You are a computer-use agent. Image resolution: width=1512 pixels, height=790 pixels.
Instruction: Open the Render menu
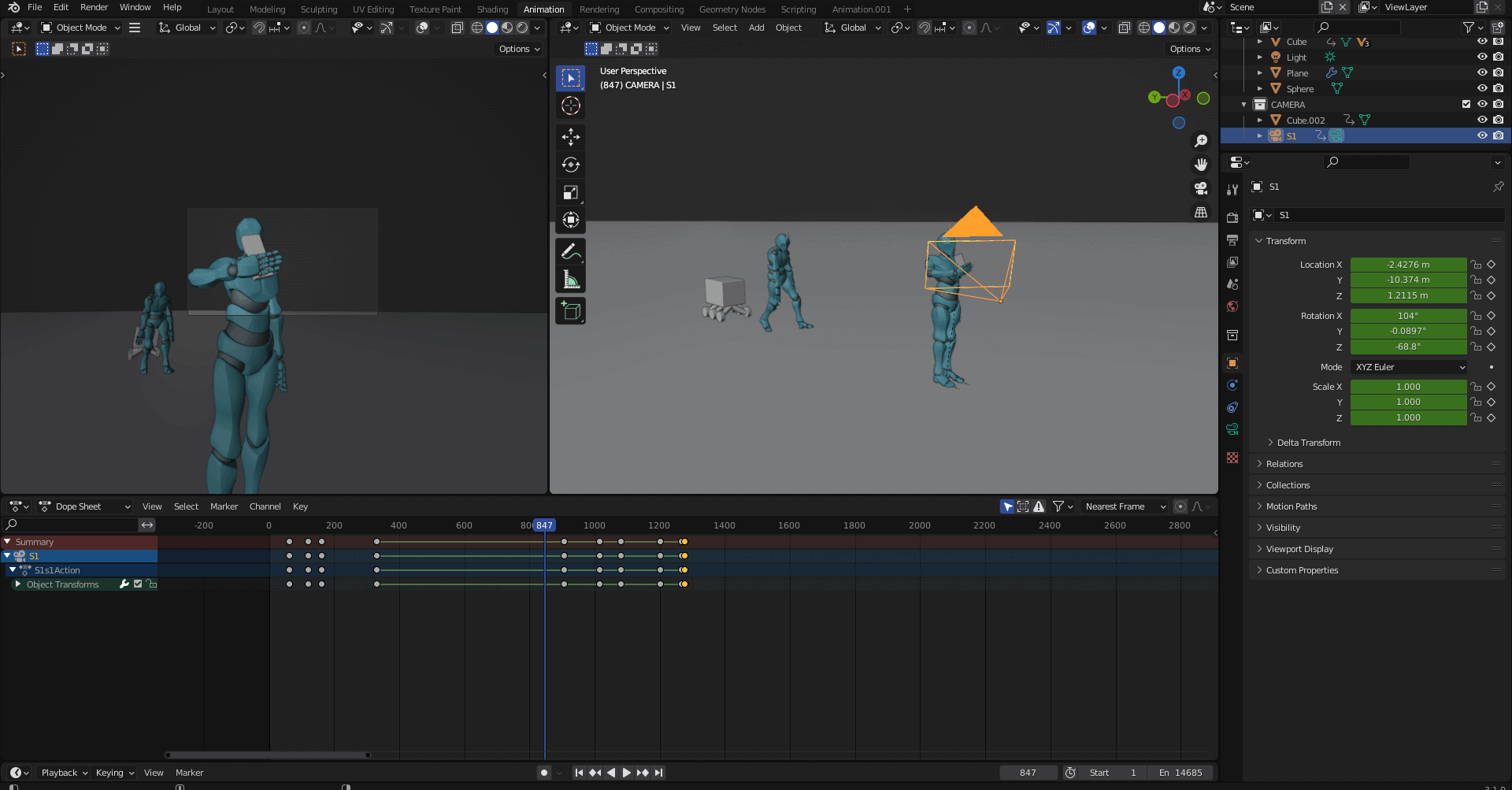94,7
